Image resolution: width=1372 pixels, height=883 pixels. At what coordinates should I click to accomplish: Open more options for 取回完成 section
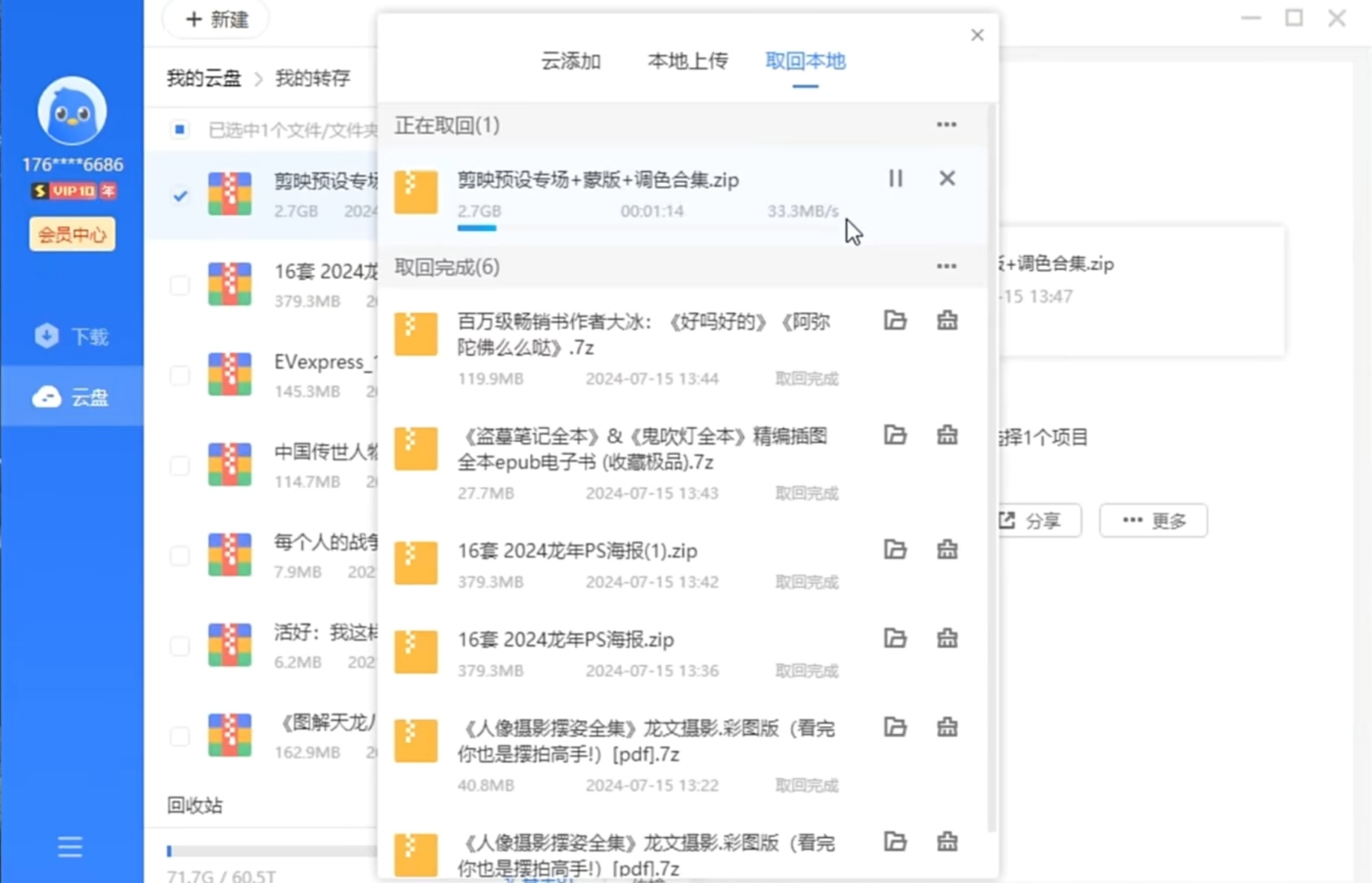[x=946, y=267]
